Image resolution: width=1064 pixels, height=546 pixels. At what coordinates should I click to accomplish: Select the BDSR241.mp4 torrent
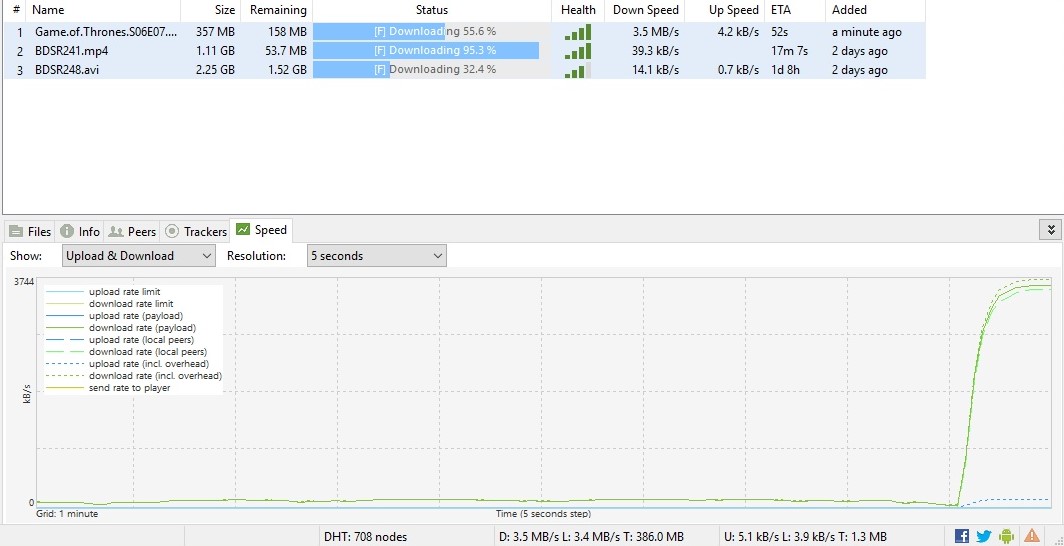(465, 51)
